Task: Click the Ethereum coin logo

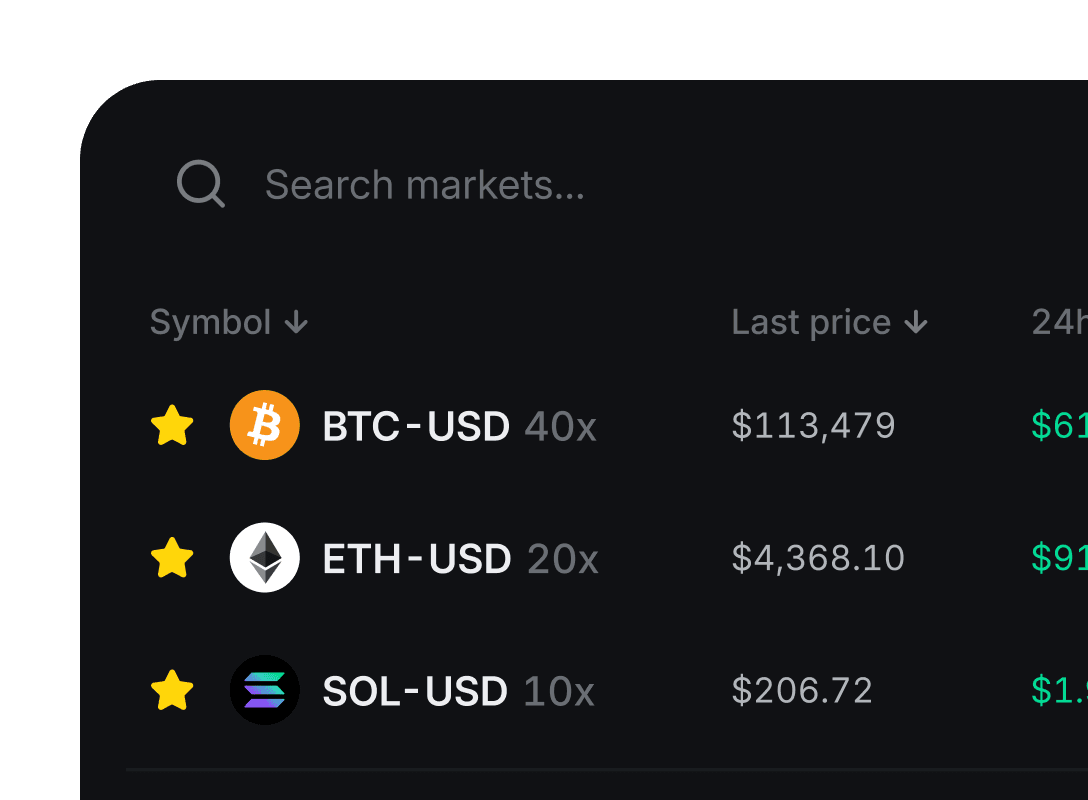Action: [x=264, y=558]
